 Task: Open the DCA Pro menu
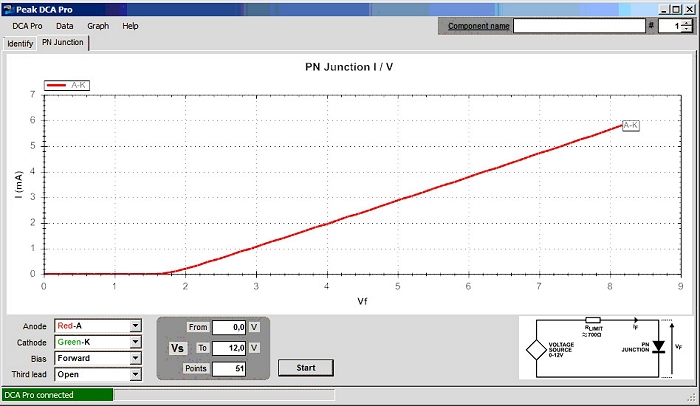click(x=27, y=25)
